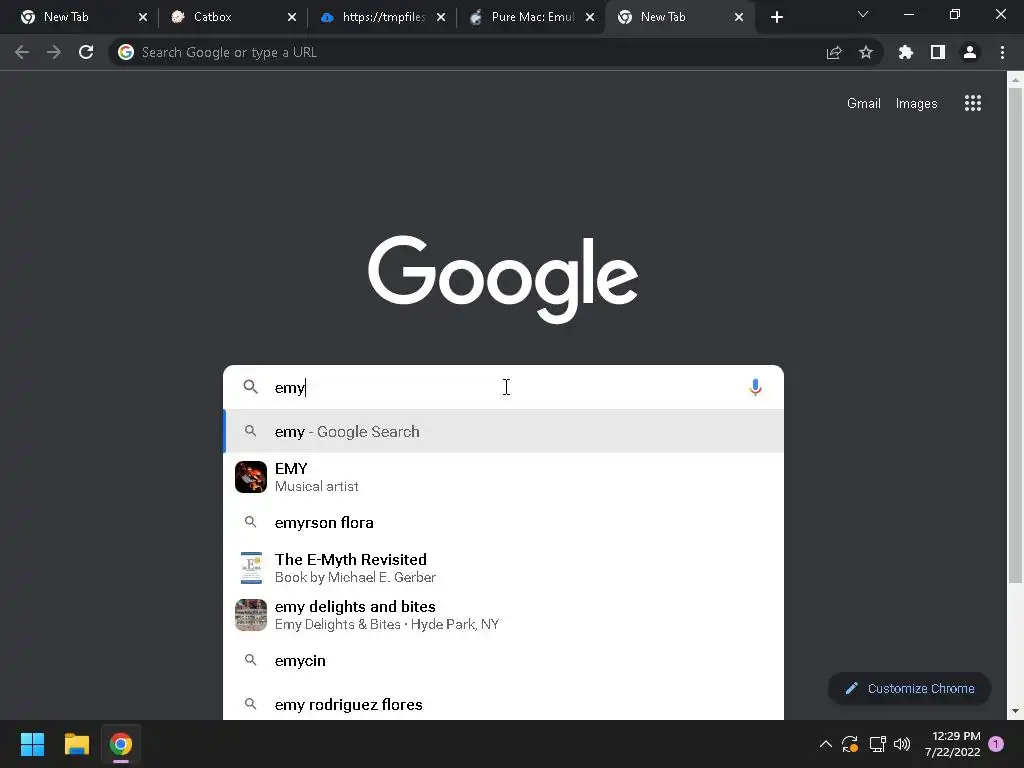1024x768 pixels.
Task: Open the Images link
Action: (x=916, y=103)
